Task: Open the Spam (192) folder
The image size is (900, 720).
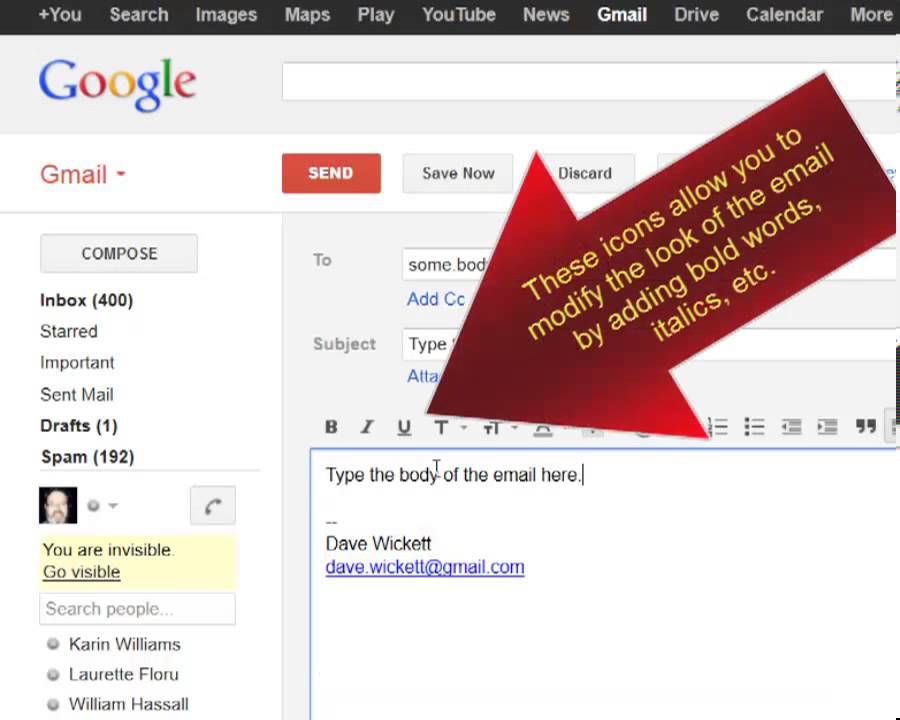Action: [x=87, y=457]
